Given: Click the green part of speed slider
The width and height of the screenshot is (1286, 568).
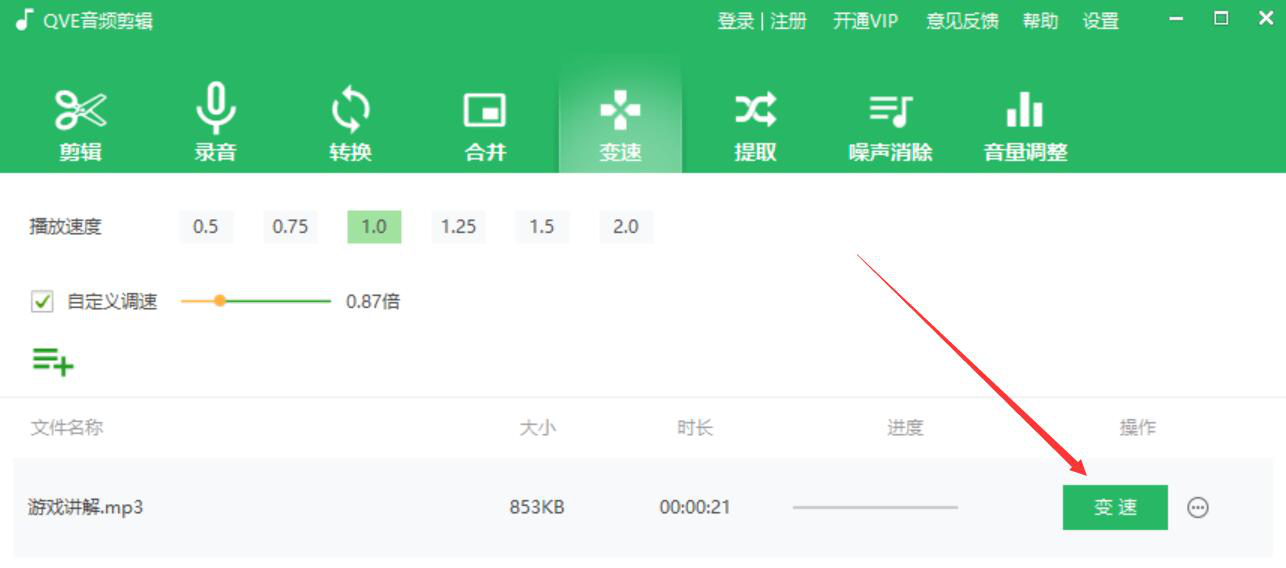Looking at the screenshot, I should (278, 300).
